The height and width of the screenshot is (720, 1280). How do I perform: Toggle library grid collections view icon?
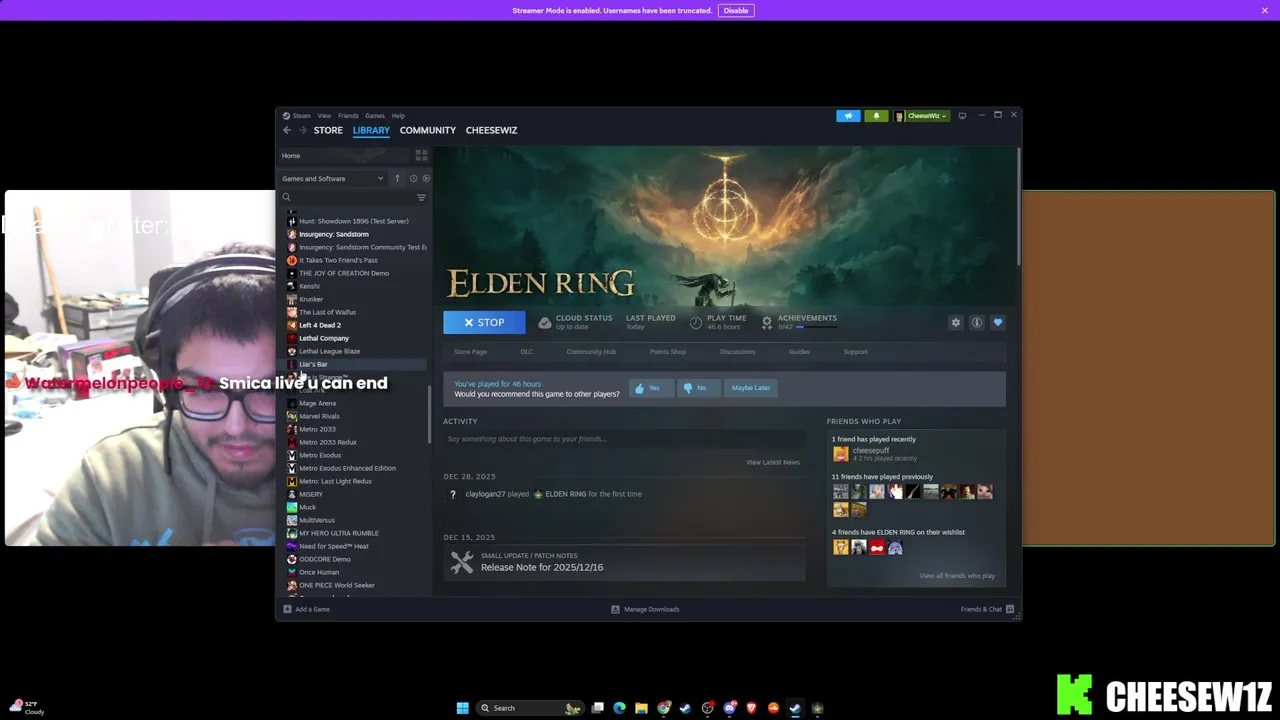[x=421, y=156]
